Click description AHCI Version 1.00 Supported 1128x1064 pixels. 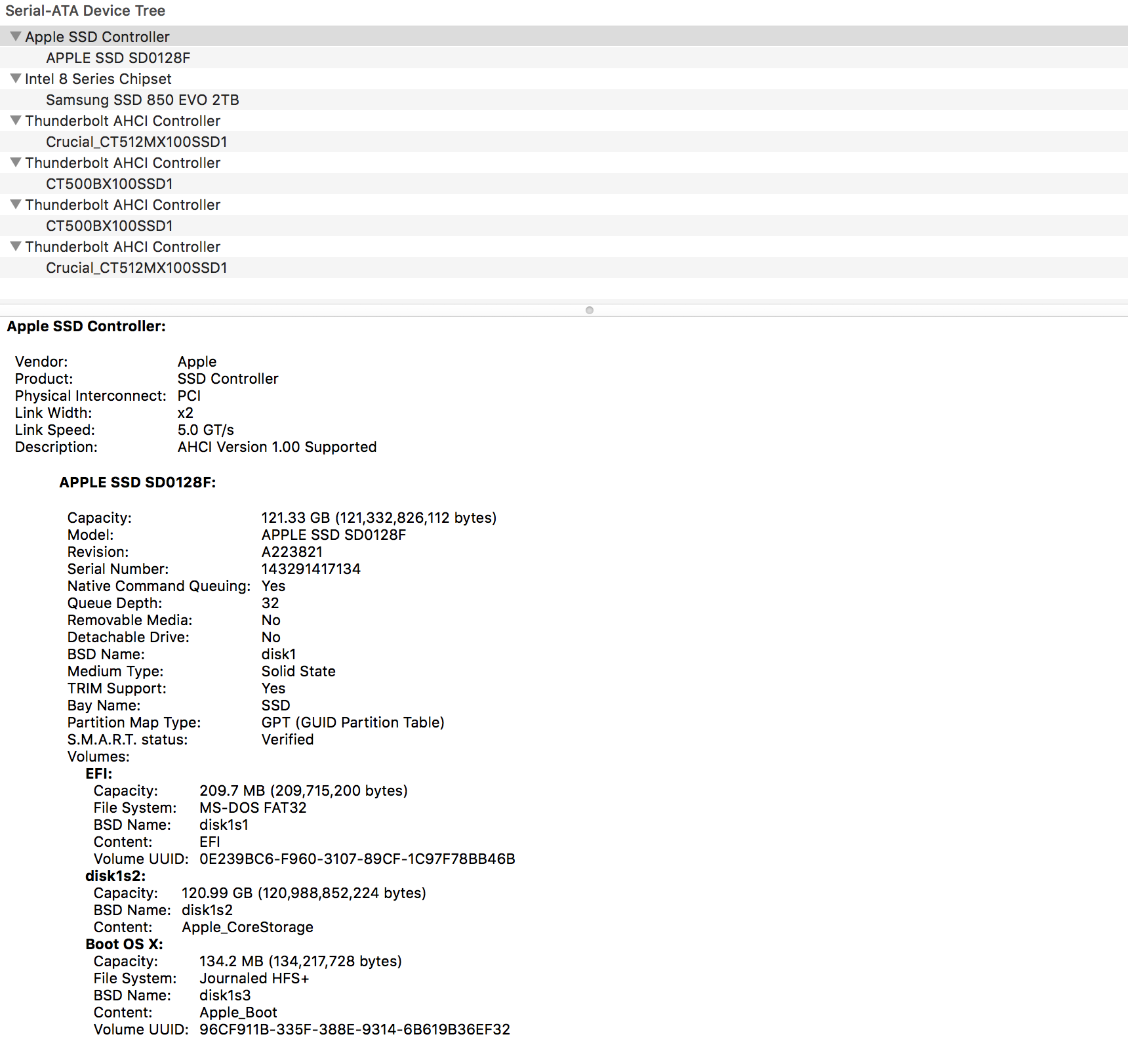pos(277,447)
